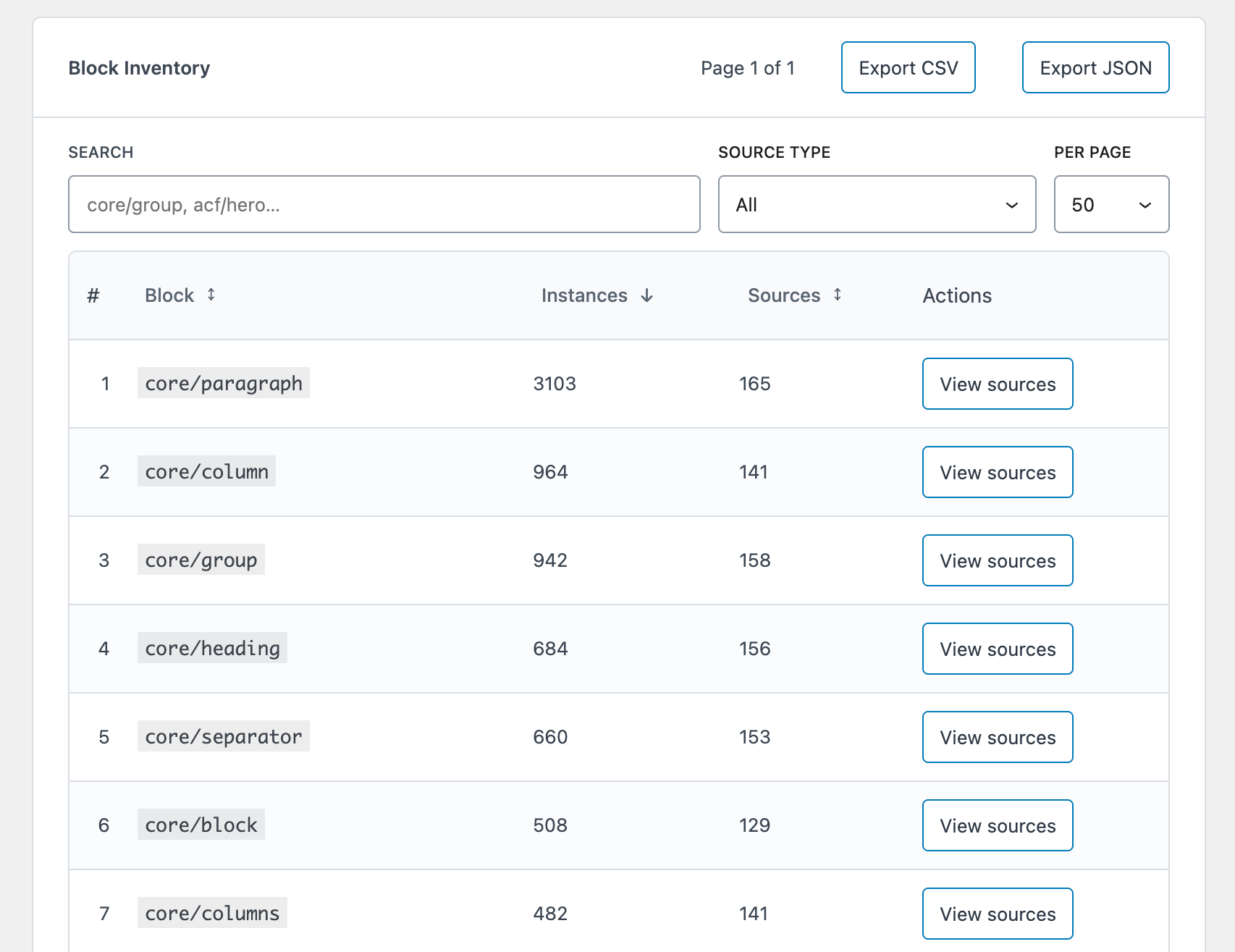
Task: Click the 508 instances value
Action: (550, 825)
